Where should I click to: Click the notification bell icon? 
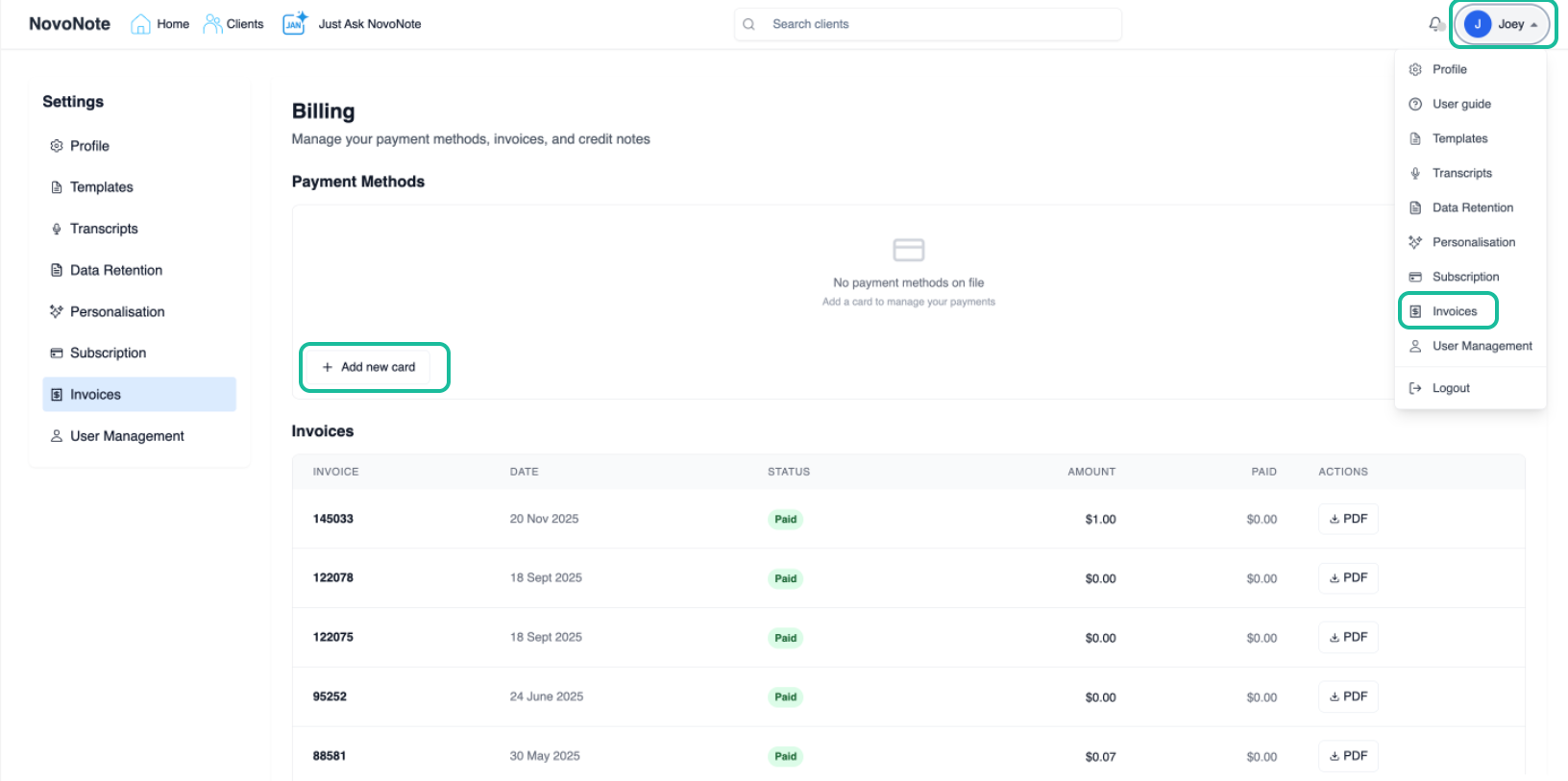[1435, 24]
